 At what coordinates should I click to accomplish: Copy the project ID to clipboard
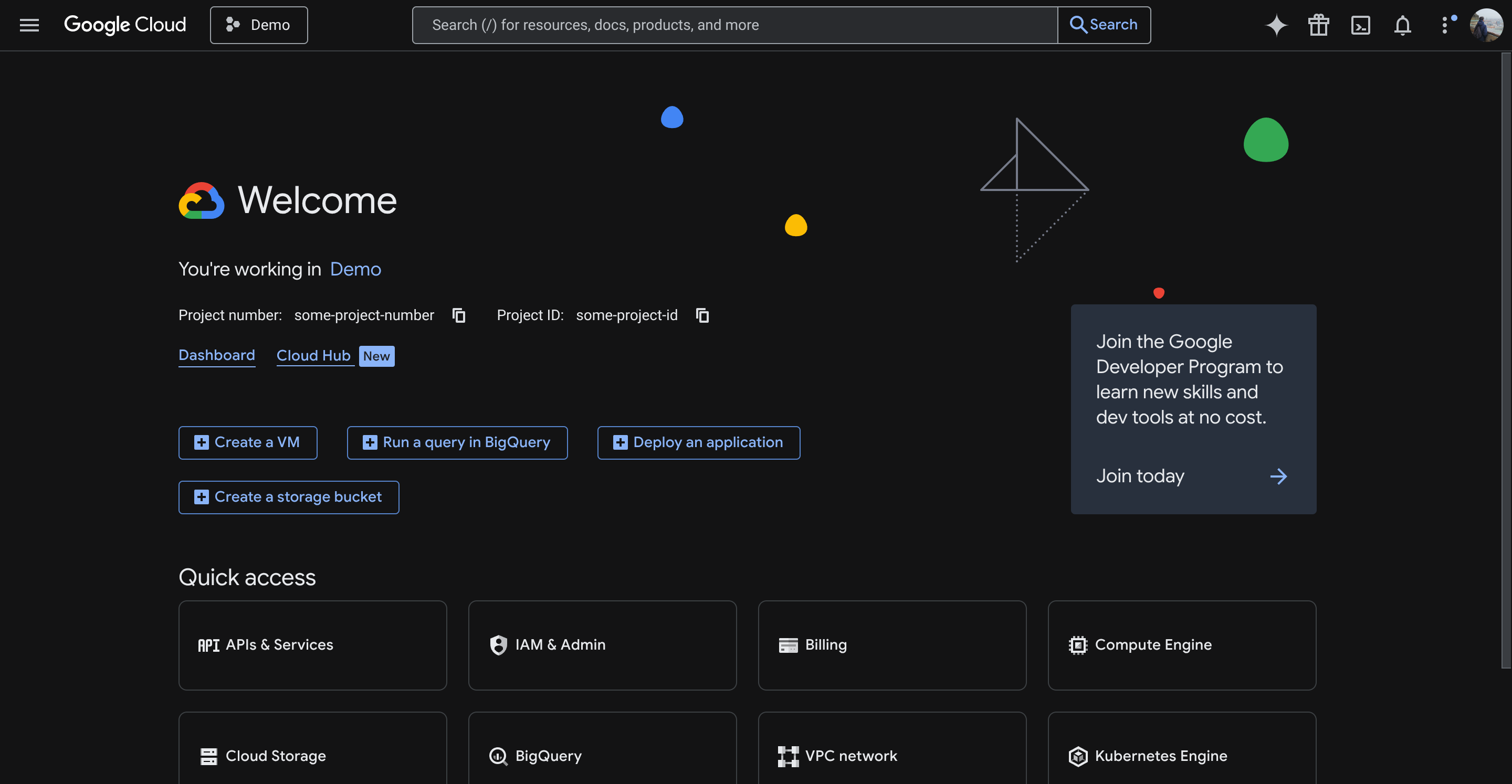pyautogui.click(x=702, y=315)
